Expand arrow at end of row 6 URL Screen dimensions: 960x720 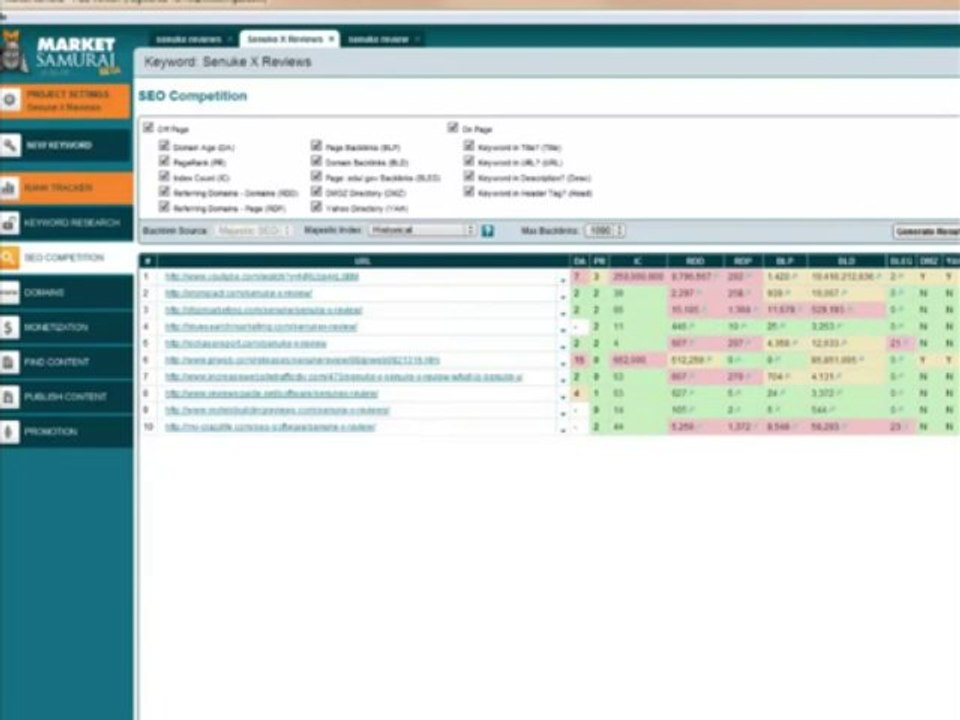563,364
